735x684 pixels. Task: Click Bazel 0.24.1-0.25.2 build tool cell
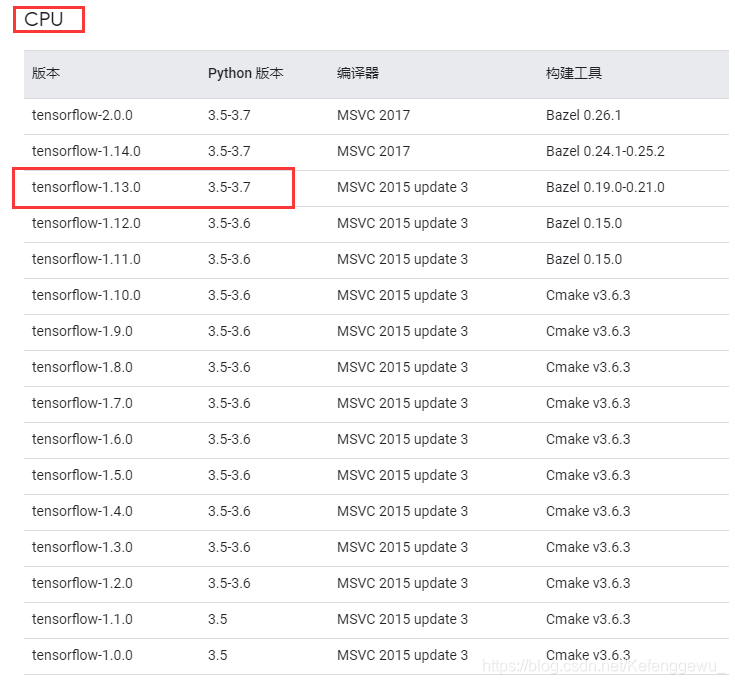(x=605, y=151)
